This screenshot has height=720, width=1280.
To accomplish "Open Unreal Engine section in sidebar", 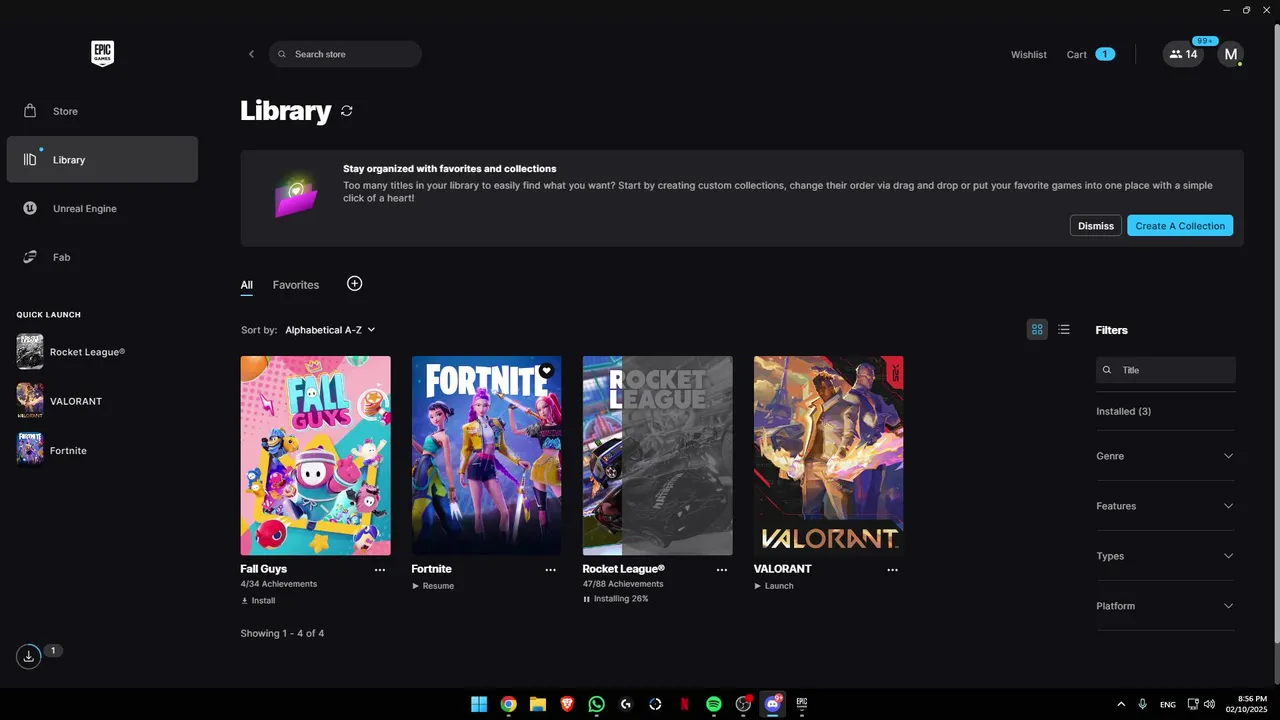I will (x=102, y=208).
